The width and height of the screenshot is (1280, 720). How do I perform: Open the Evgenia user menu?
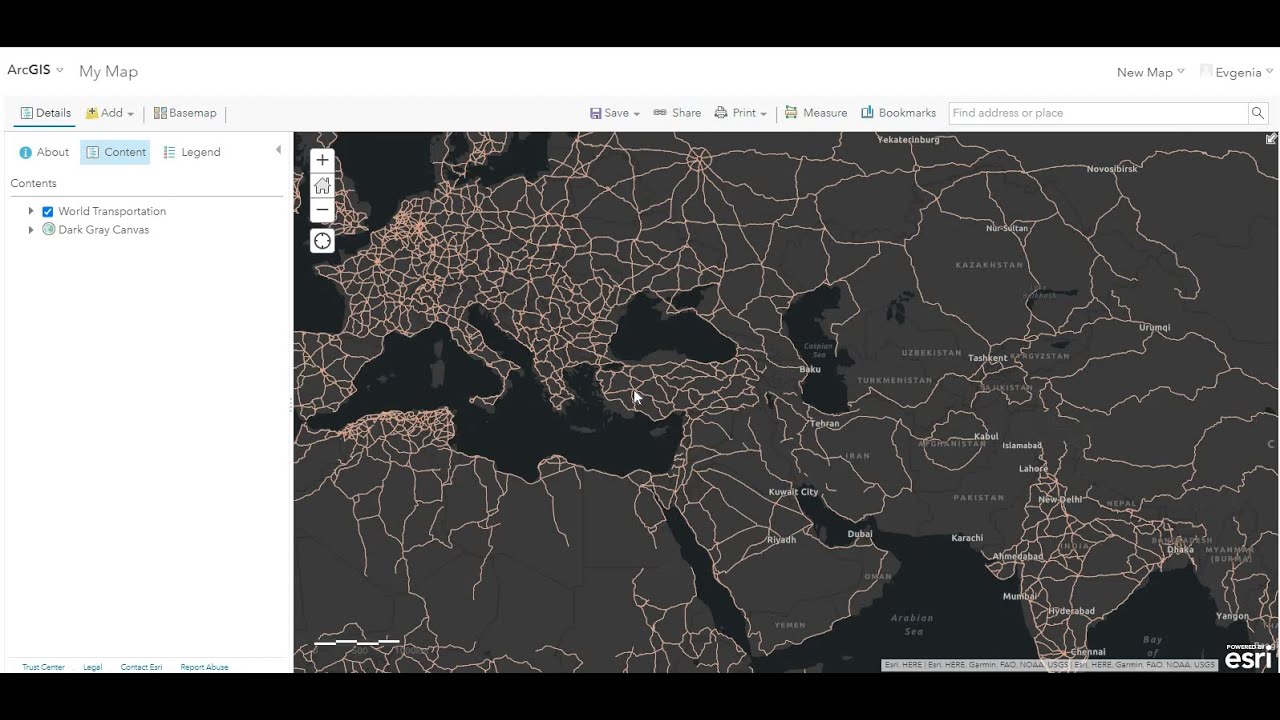pyautogui.click(x=1236, y=72)
